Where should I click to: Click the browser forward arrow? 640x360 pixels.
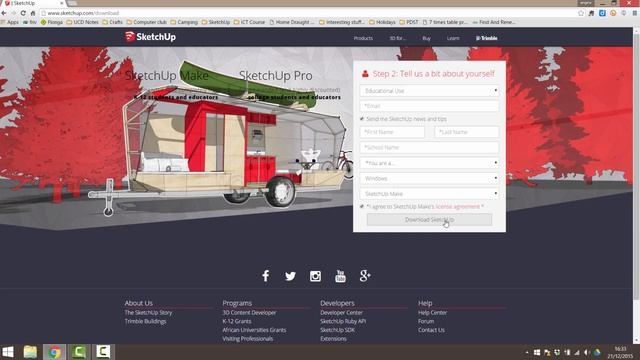[13, 13]
